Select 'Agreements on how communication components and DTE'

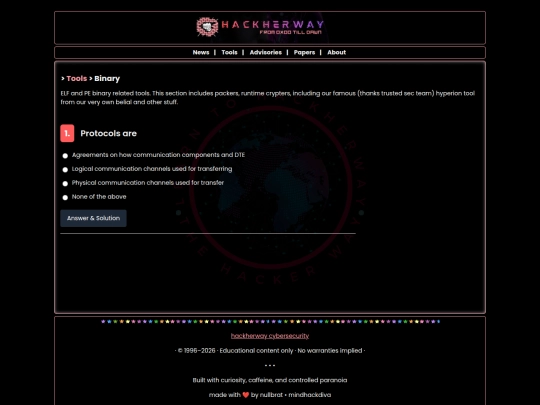point(65,156)
